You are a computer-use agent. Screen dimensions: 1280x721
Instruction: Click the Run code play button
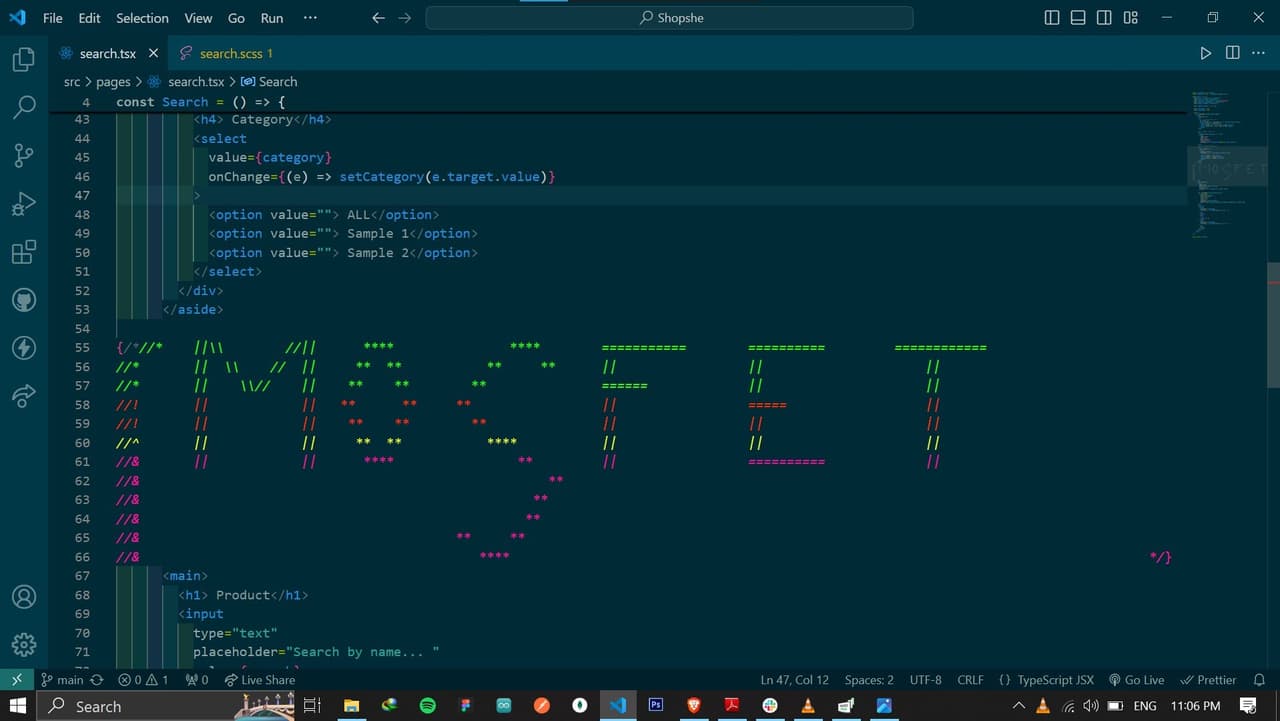pyautogui.click(x=1205, y=53)
